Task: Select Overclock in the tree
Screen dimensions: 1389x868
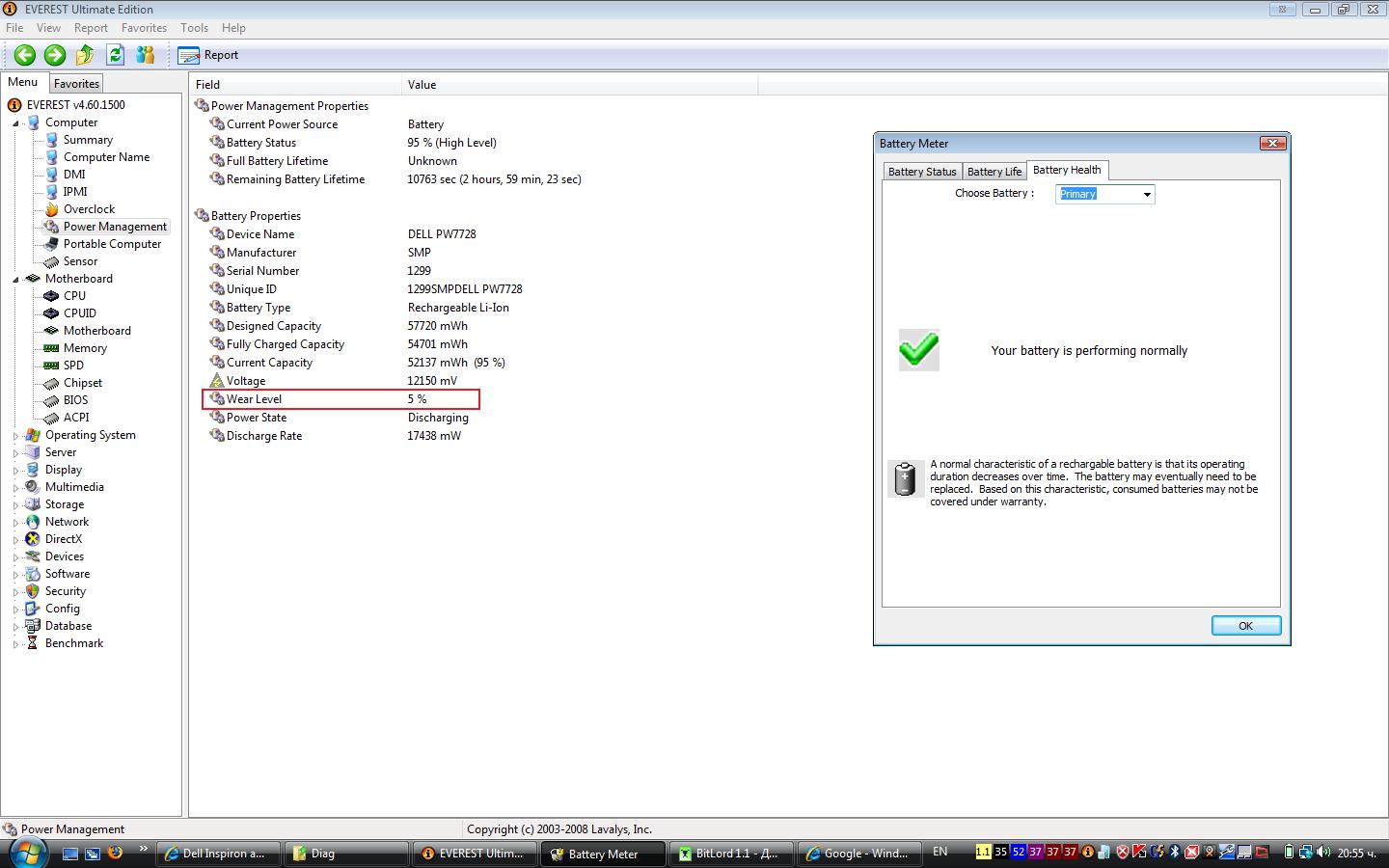Action: 89,209
